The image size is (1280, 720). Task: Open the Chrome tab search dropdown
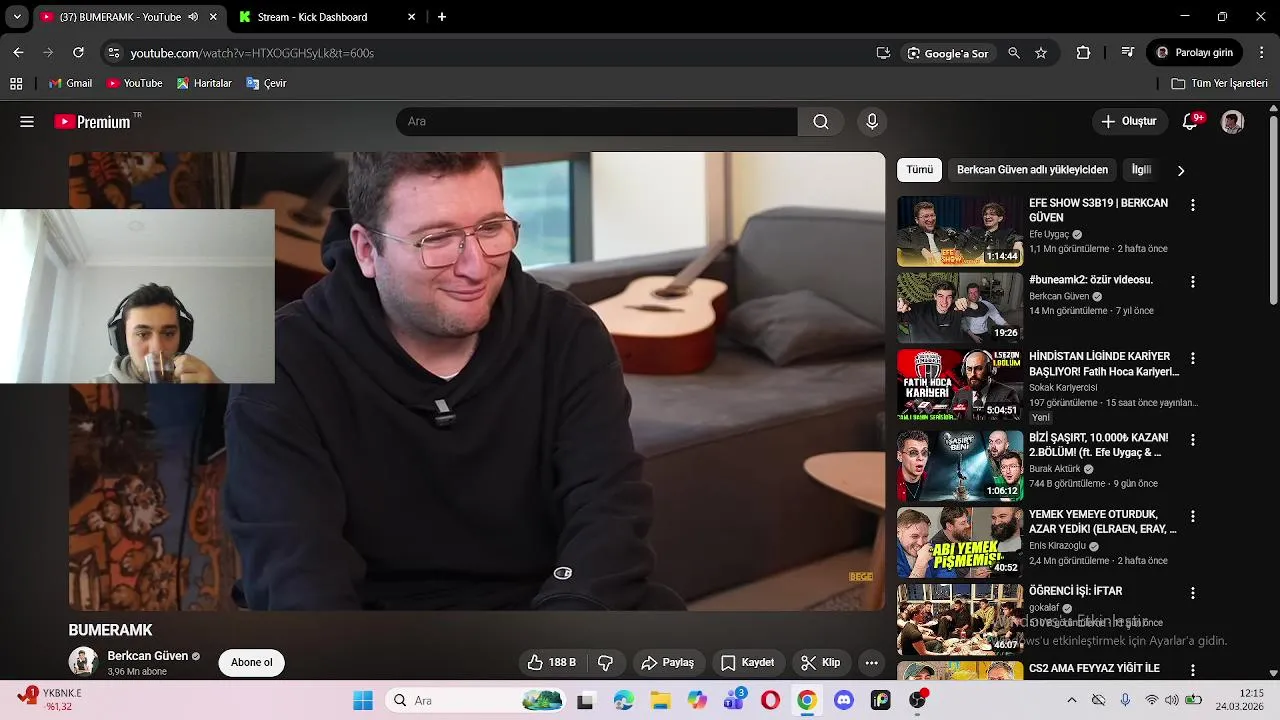tap(17, 17)
